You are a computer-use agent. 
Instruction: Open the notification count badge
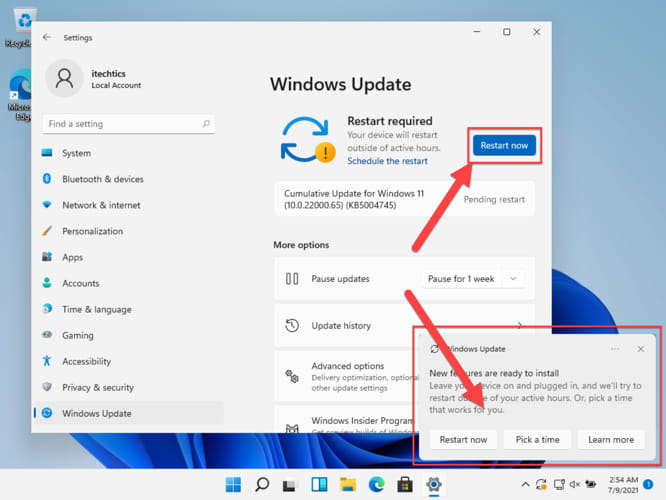[x=648, y=484]
